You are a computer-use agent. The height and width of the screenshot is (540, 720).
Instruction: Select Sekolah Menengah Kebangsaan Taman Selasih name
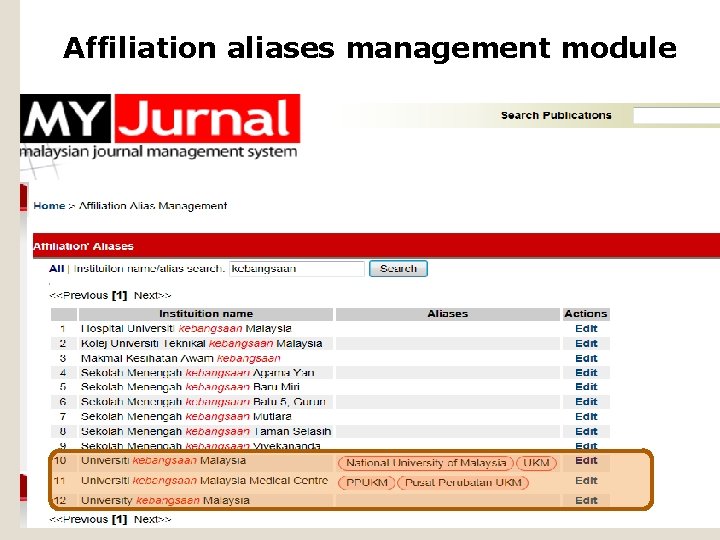click(x=206, y=431)
